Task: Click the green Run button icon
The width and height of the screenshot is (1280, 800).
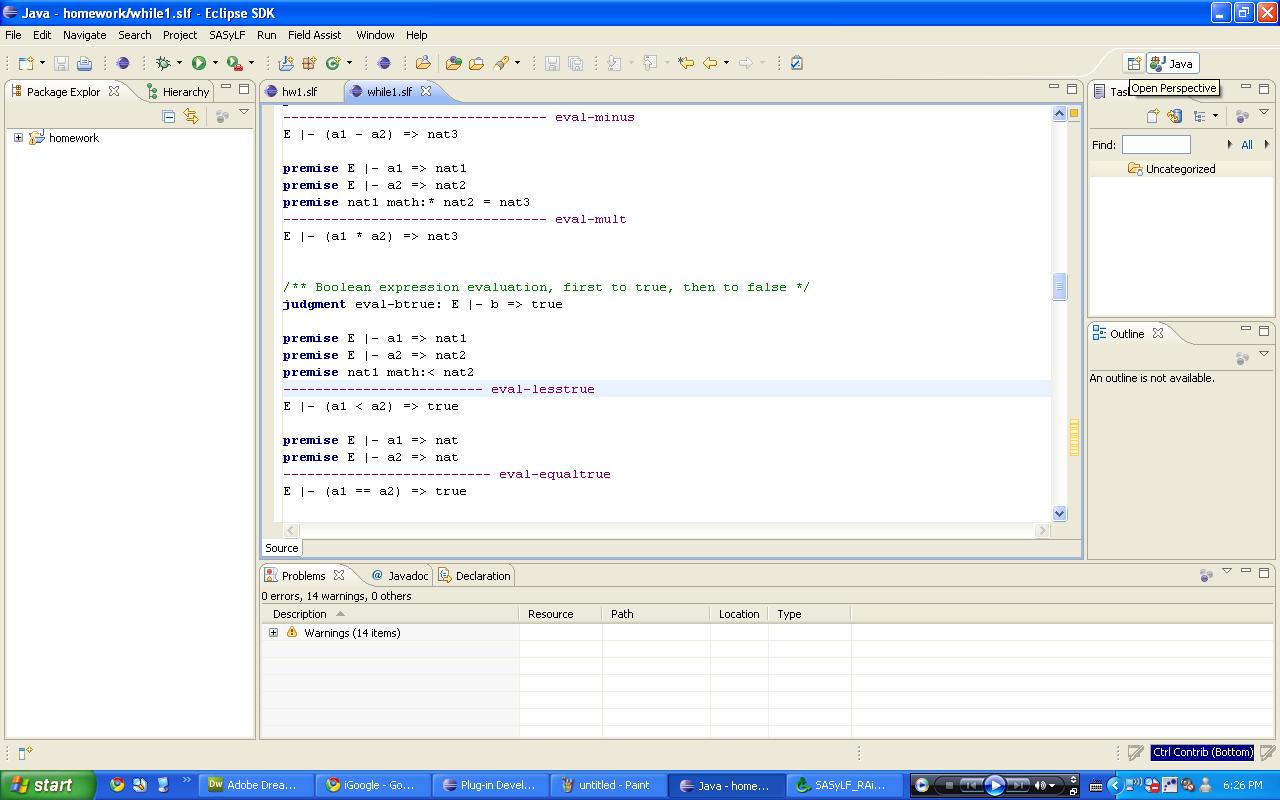Action: (199, 63)
